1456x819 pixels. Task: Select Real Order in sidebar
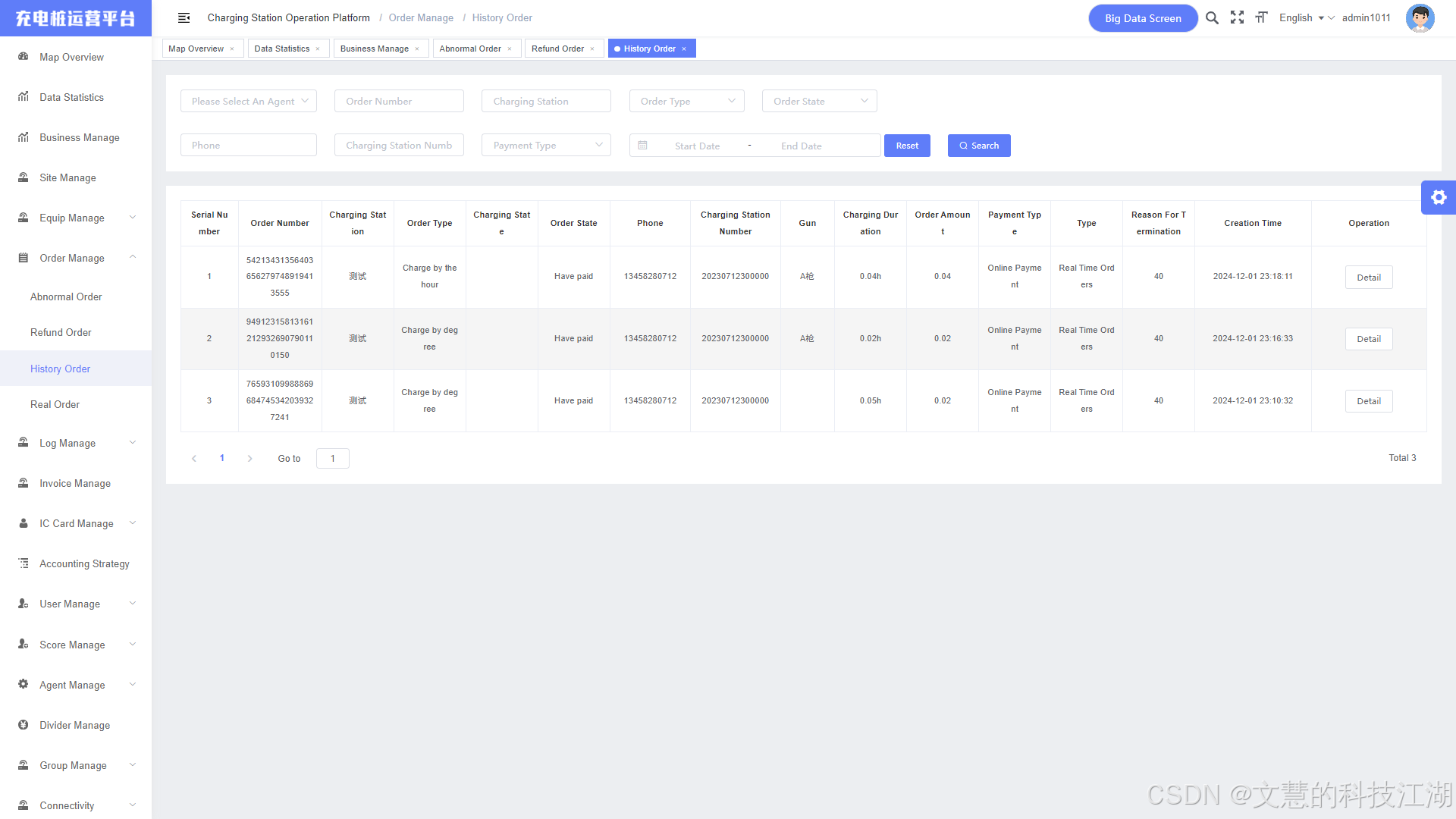[55, 404]
